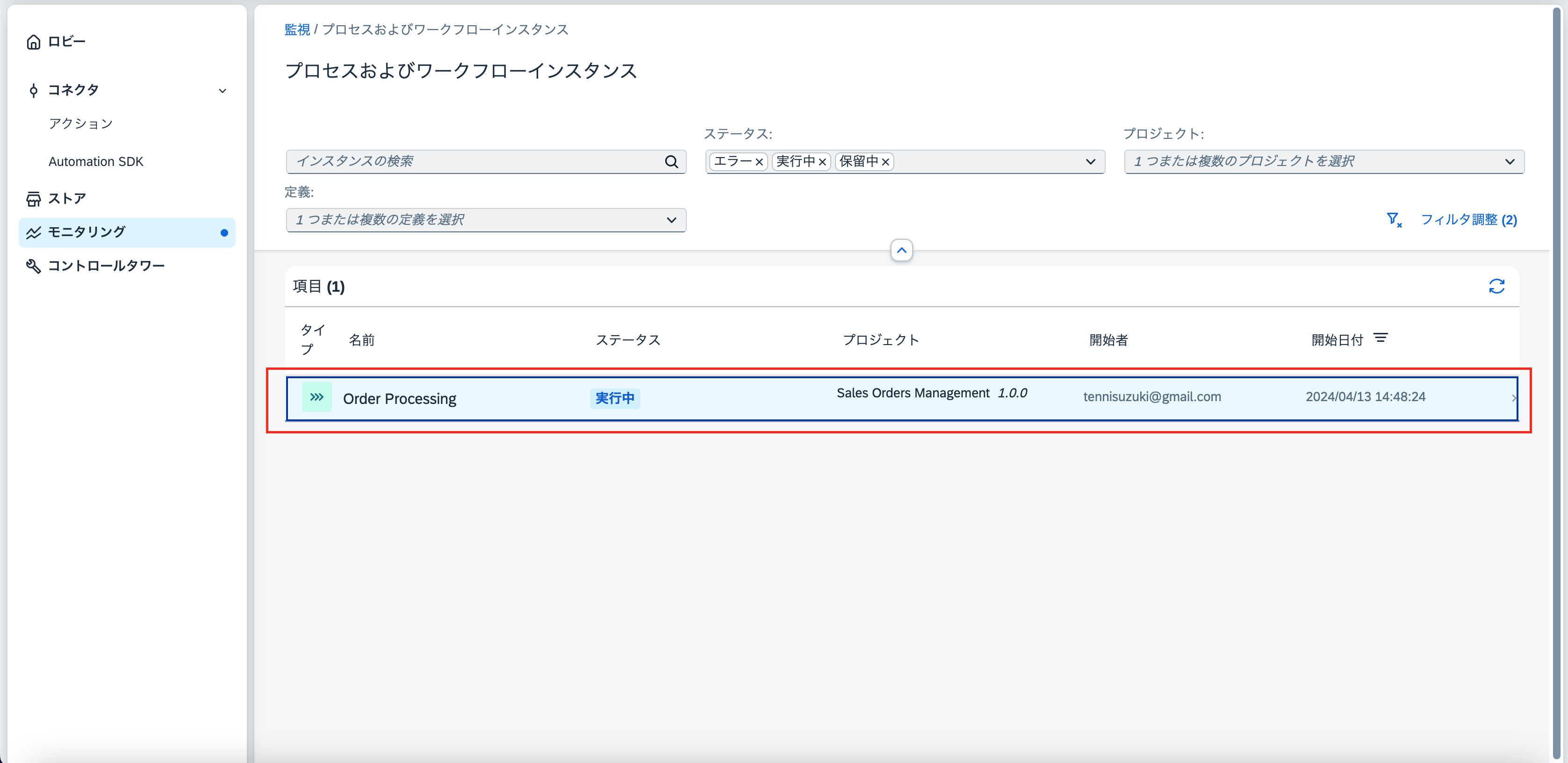Open the 定義 selection dropdown
Screen dimensions: 1568x763
pos(671,220)
